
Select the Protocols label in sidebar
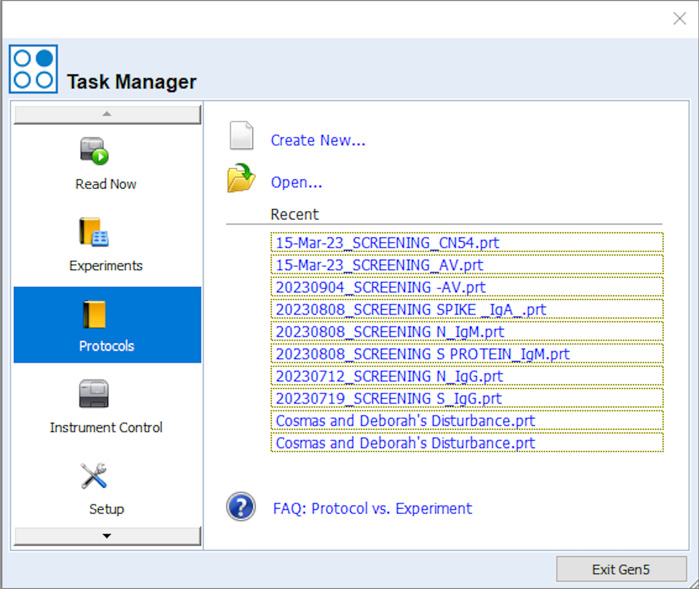(x=107, y=346)
